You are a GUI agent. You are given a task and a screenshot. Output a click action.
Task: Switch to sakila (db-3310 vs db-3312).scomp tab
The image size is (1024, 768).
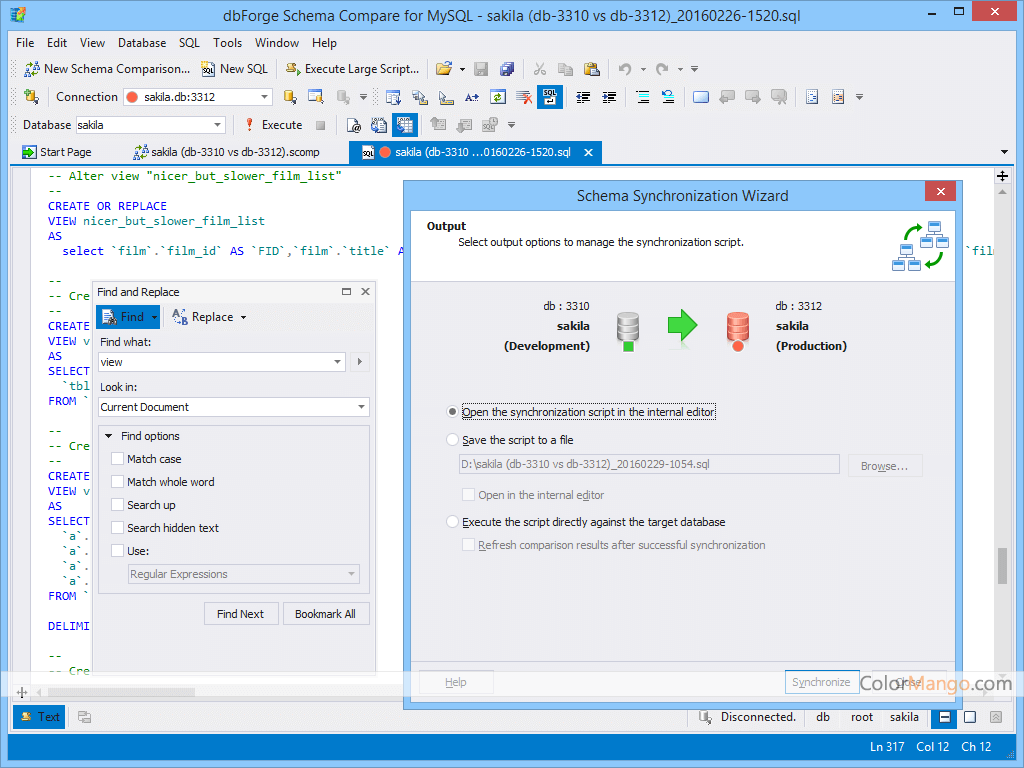click(227, 152)
